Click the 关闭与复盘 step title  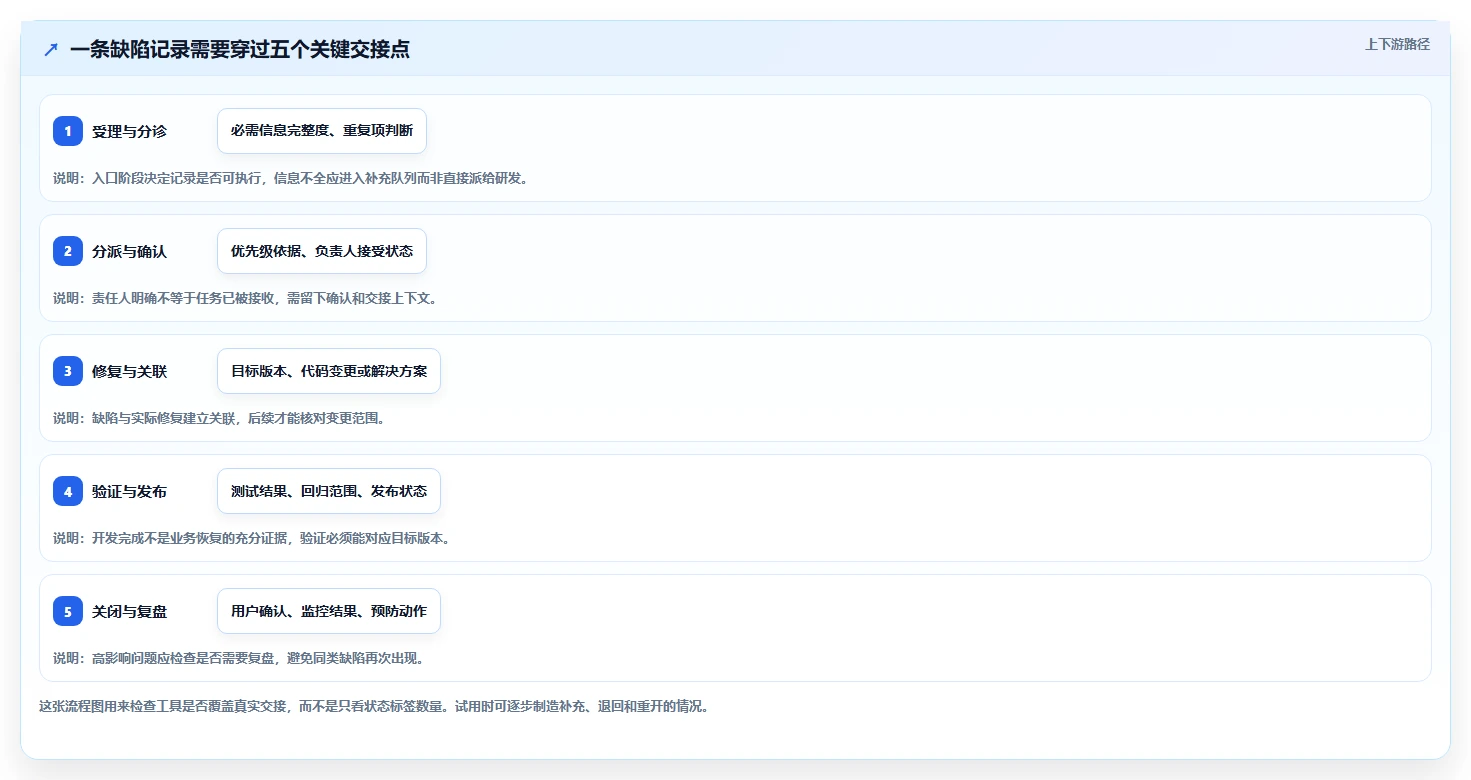tap(130, 611)
